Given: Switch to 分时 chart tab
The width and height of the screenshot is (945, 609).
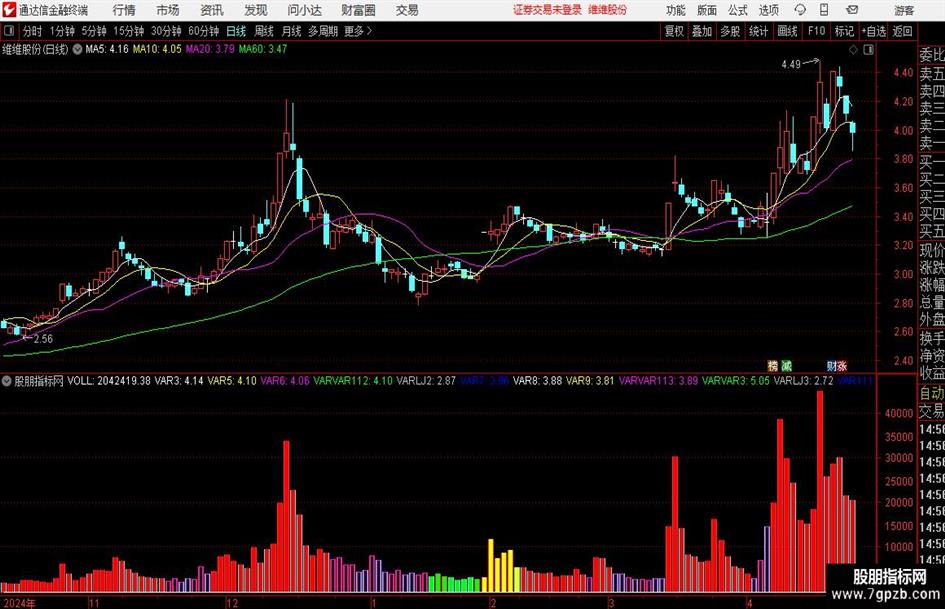Looking at the screenshot, I should 33,31.
